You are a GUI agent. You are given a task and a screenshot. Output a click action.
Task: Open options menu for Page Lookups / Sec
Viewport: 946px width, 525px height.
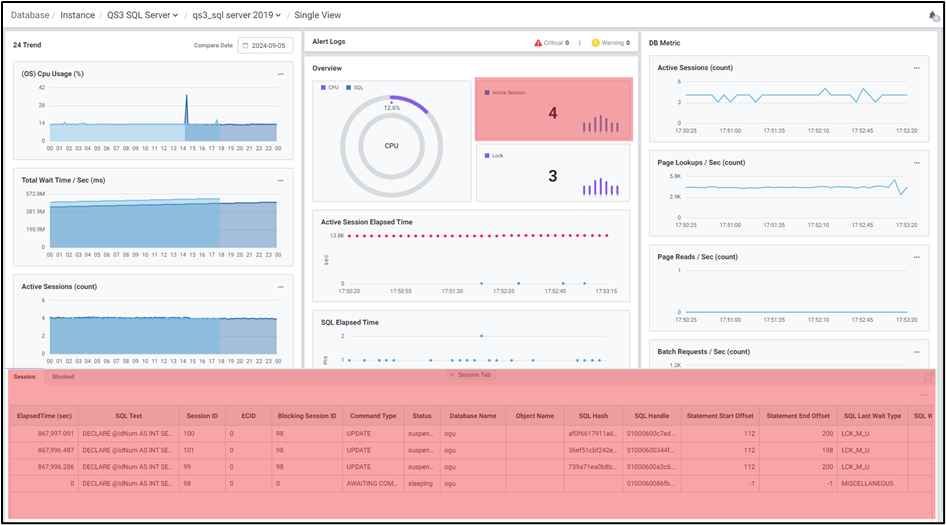click(x=916, y=162)
